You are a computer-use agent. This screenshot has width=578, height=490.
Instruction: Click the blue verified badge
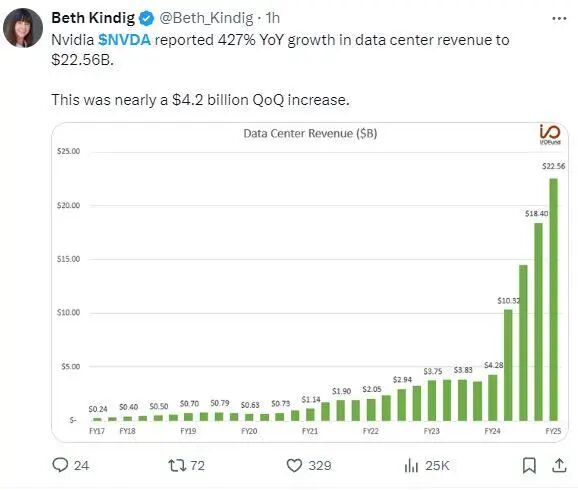tap(146, 18)
